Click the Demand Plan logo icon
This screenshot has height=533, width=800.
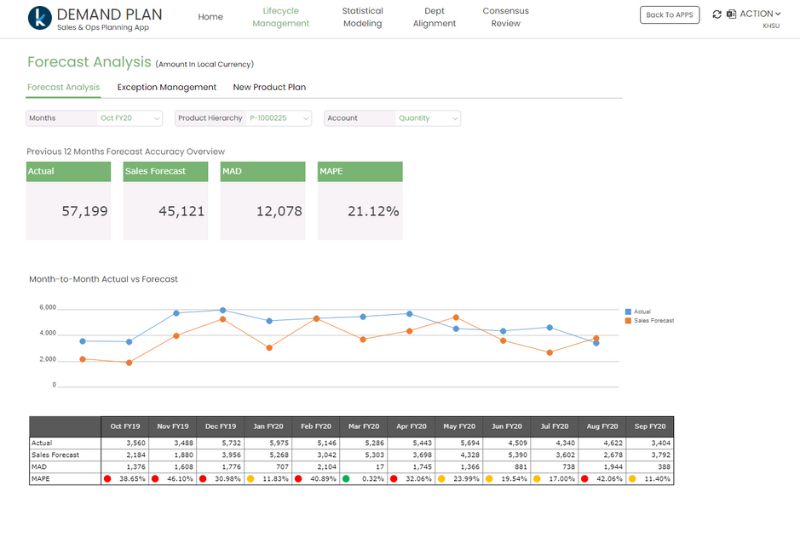coord(41,17)
